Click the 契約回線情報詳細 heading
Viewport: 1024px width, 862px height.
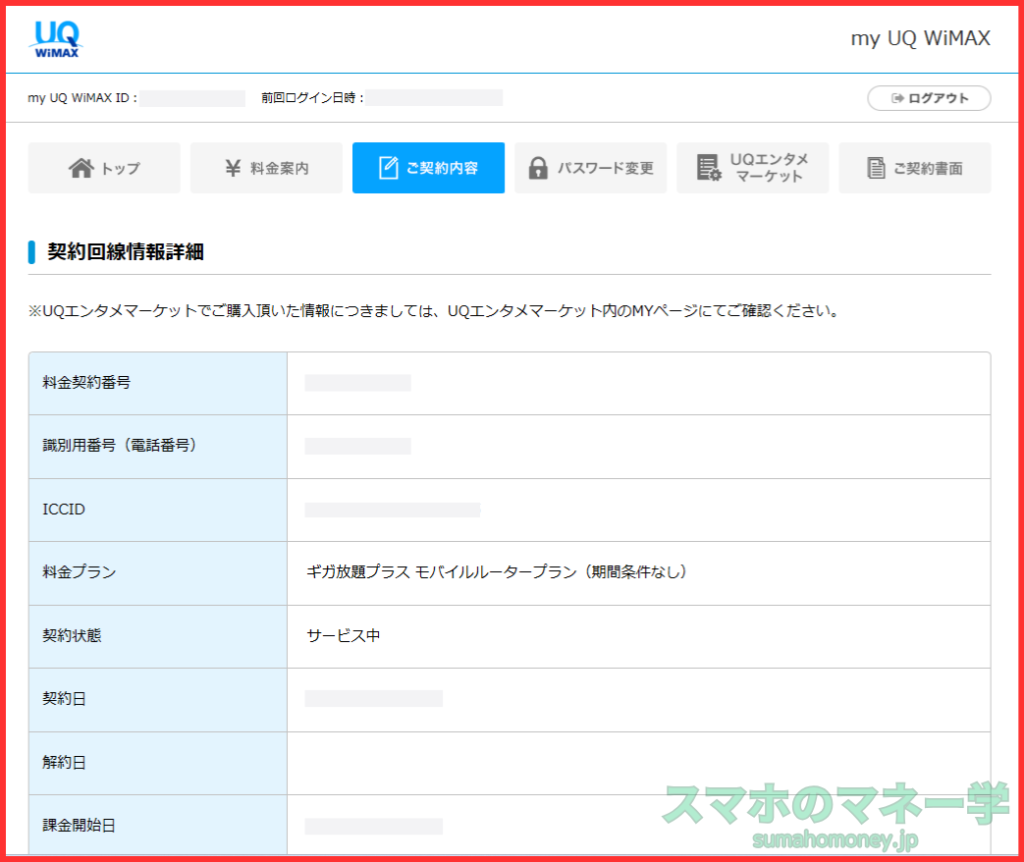pyautogui.click(x=125, y=251)
